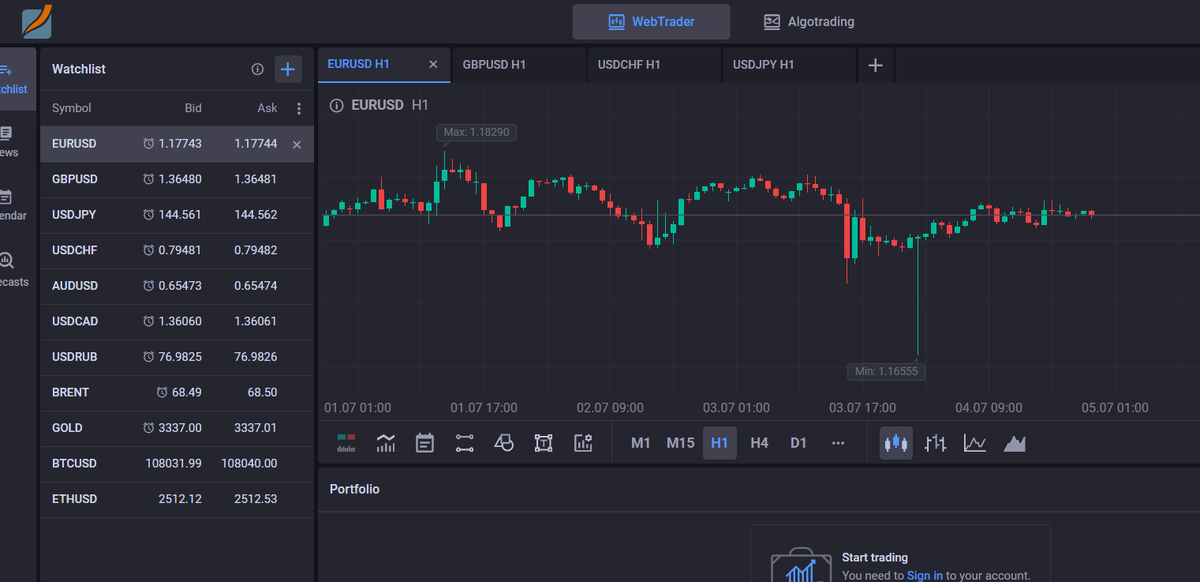
Task: Select USDCAD row in the watchlist
Action: pyautogui.click(x=177, y=321)
